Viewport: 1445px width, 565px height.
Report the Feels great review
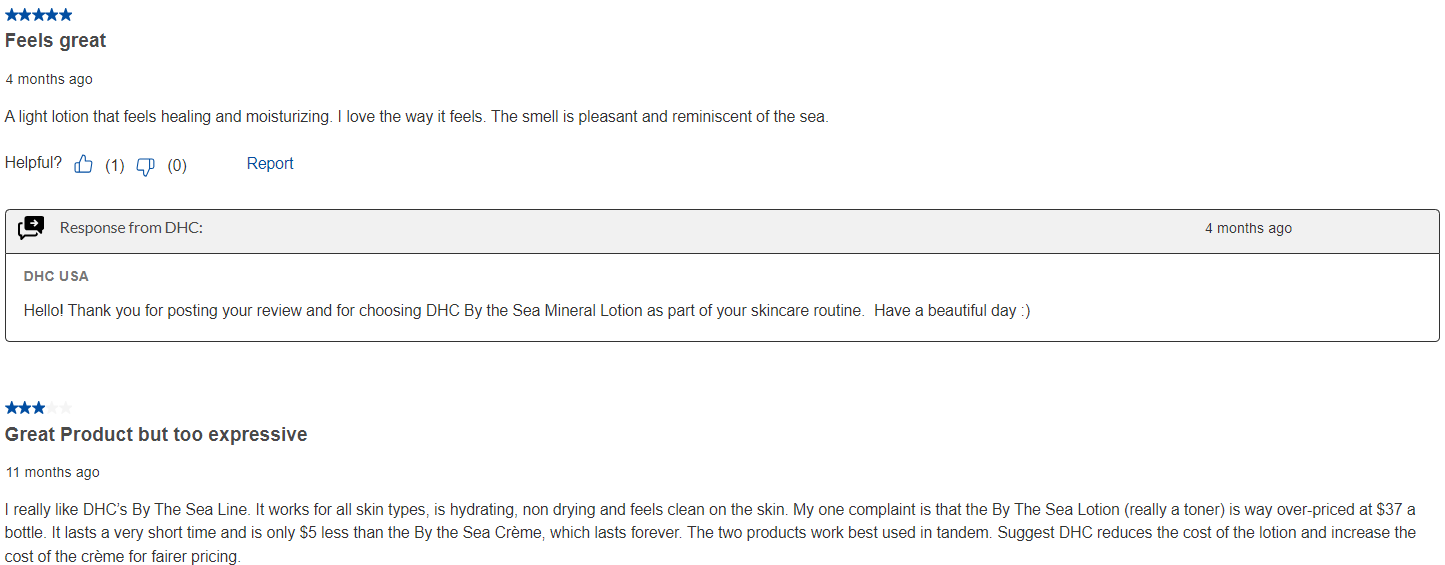click(x=270, y=164)
